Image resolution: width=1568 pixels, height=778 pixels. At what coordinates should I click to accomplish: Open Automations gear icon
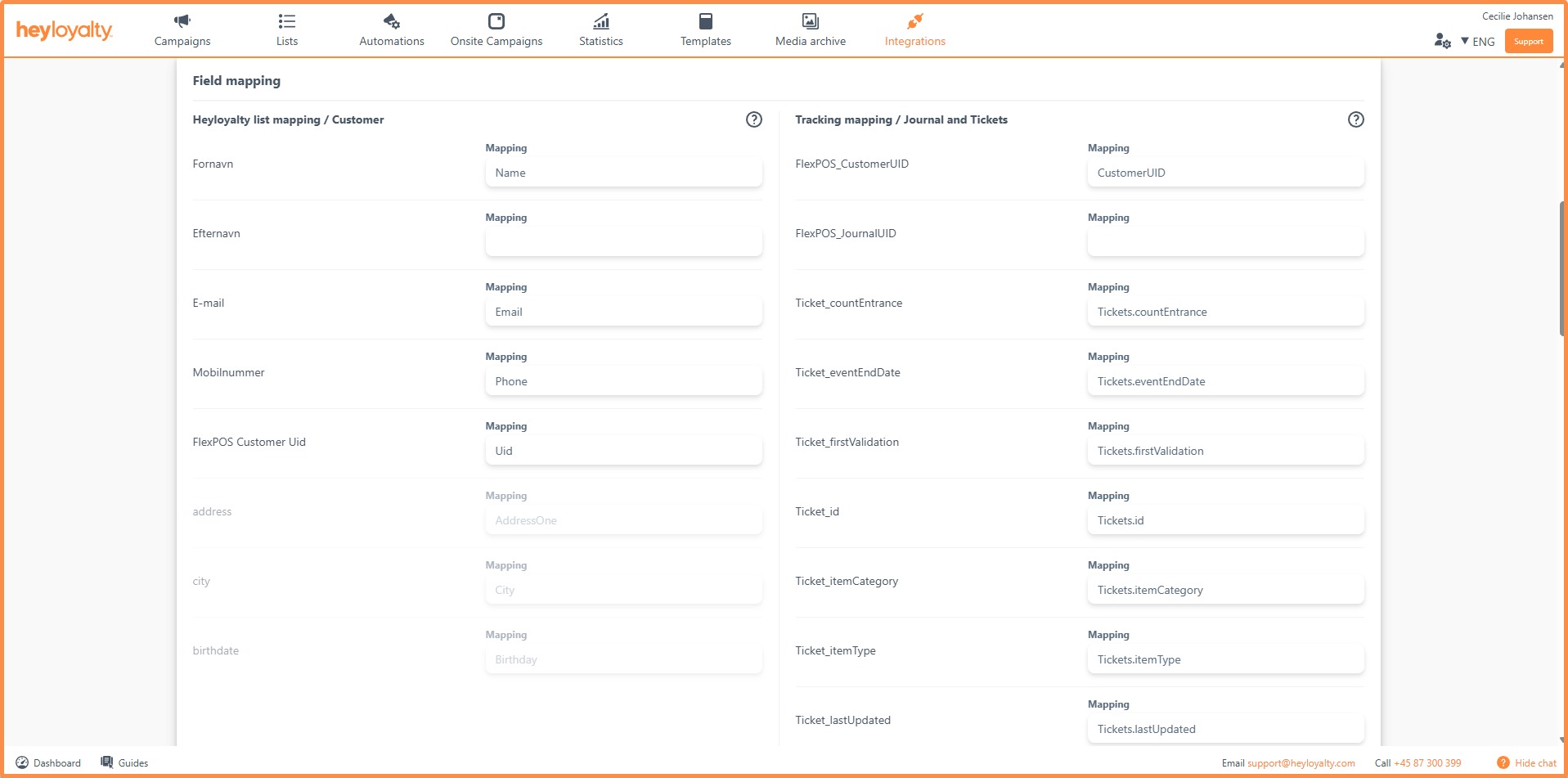391,21
